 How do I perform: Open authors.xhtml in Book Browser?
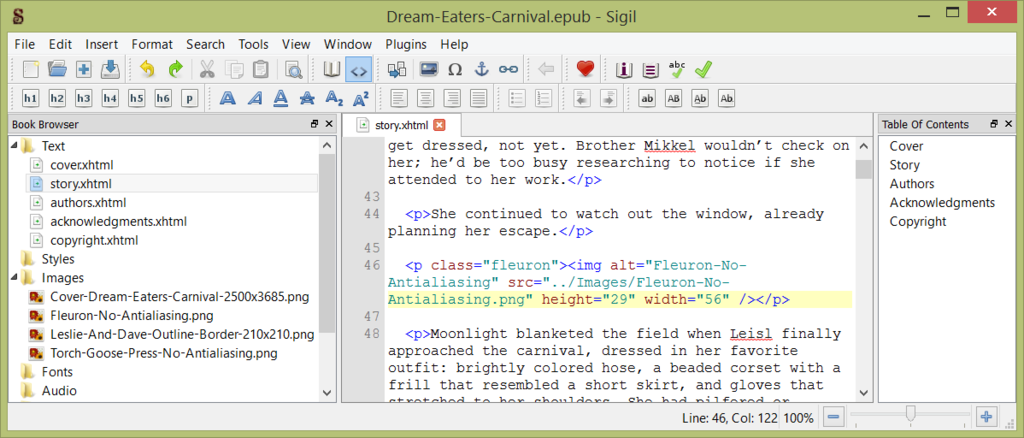pos(88,203)
